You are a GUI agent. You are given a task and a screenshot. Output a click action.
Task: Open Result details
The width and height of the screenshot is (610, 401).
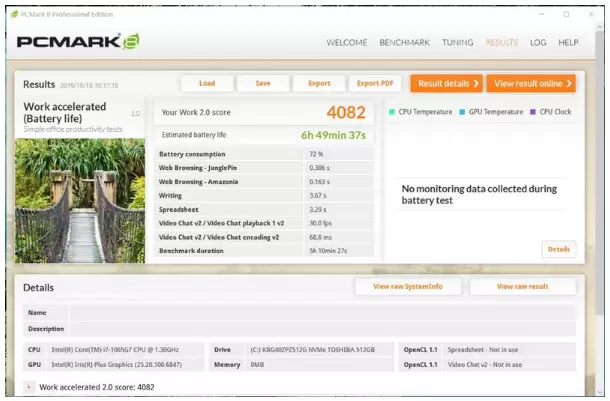(446, 84)
